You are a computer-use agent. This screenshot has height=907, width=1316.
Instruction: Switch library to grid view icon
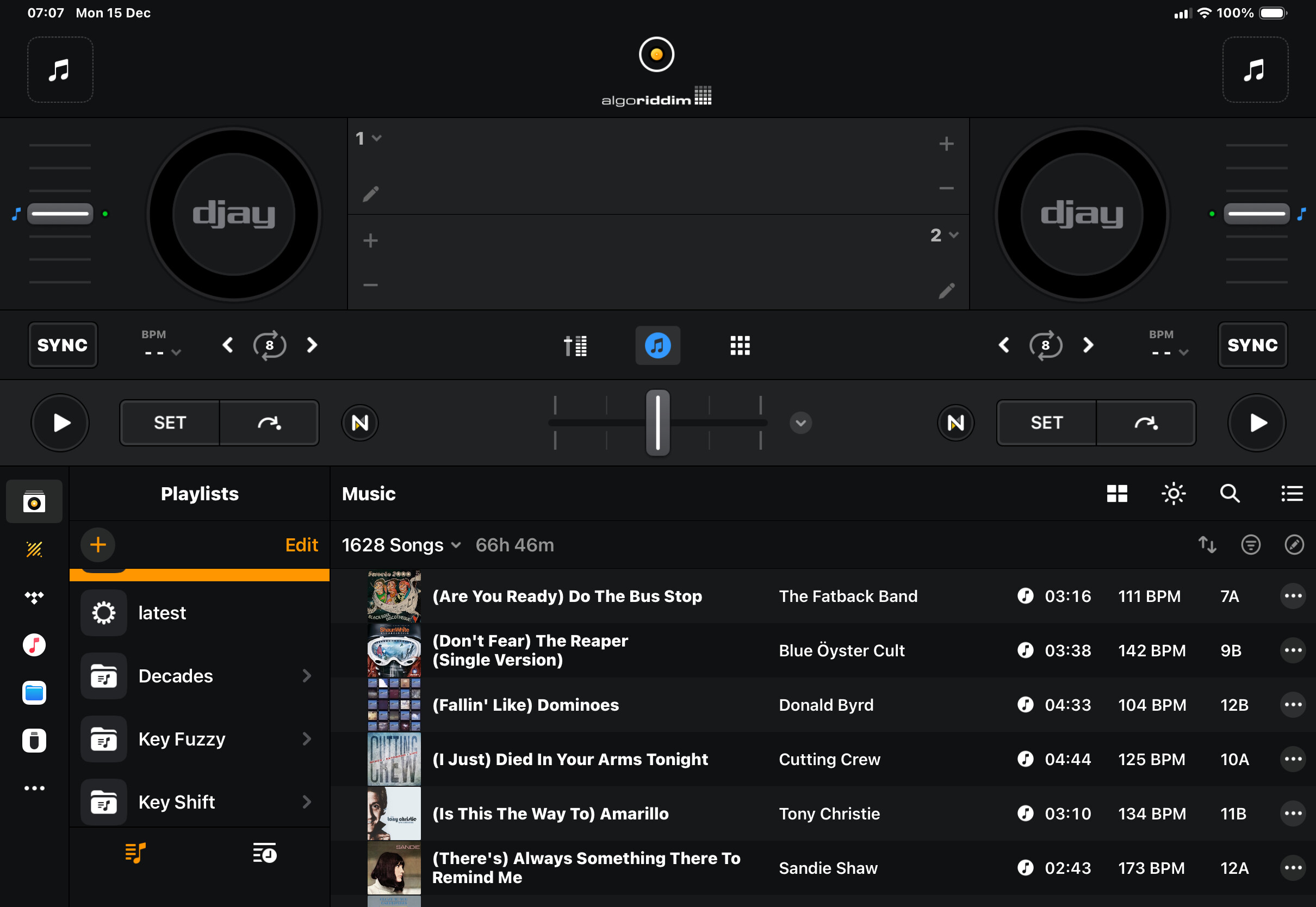pyautogui.click(x=1116, y=493)
